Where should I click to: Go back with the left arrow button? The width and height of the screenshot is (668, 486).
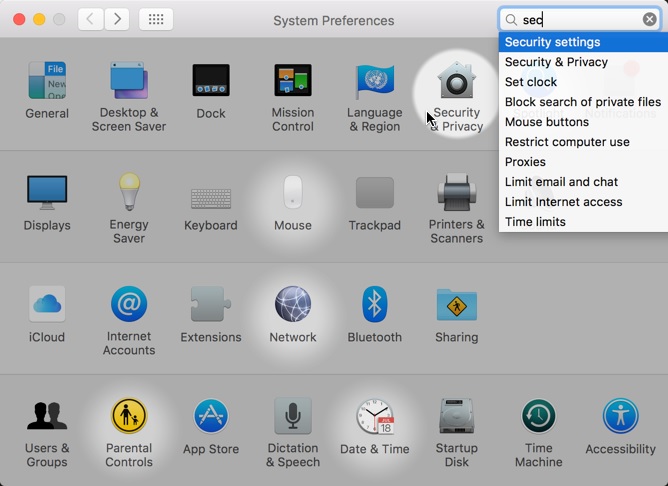click(90, 19)
